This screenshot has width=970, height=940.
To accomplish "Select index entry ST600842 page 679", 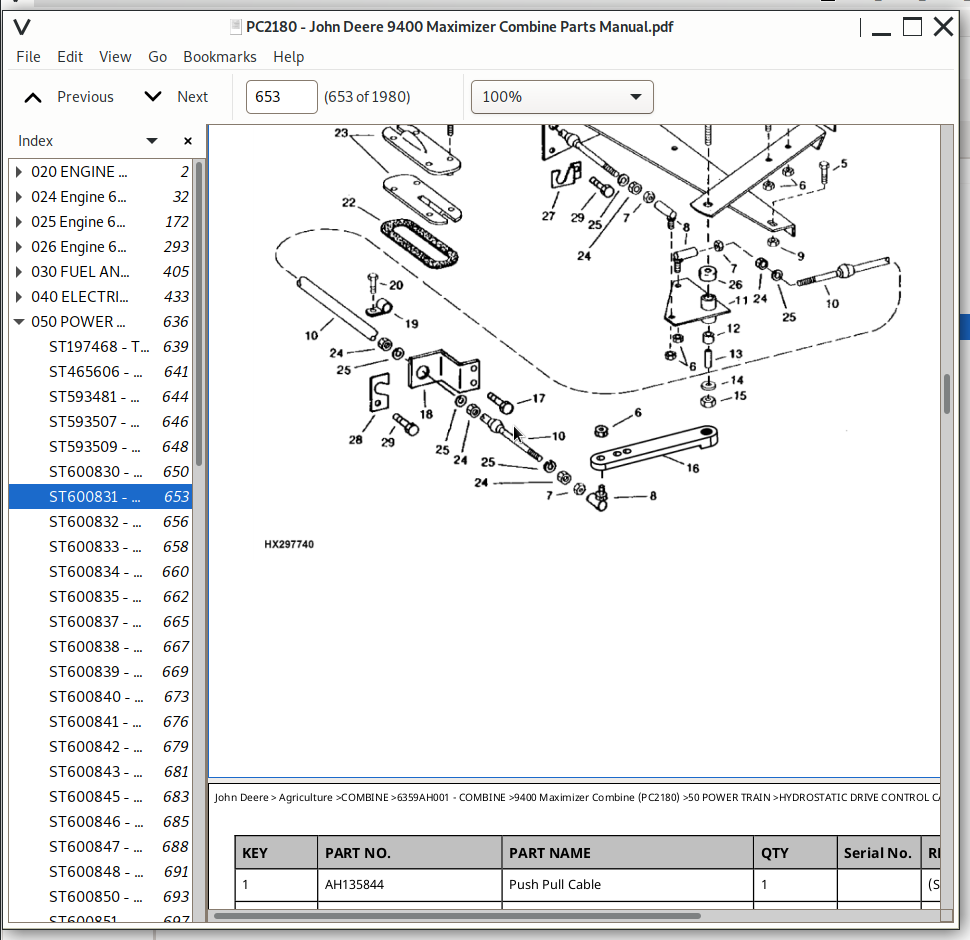I will click(x=100, y=746).
